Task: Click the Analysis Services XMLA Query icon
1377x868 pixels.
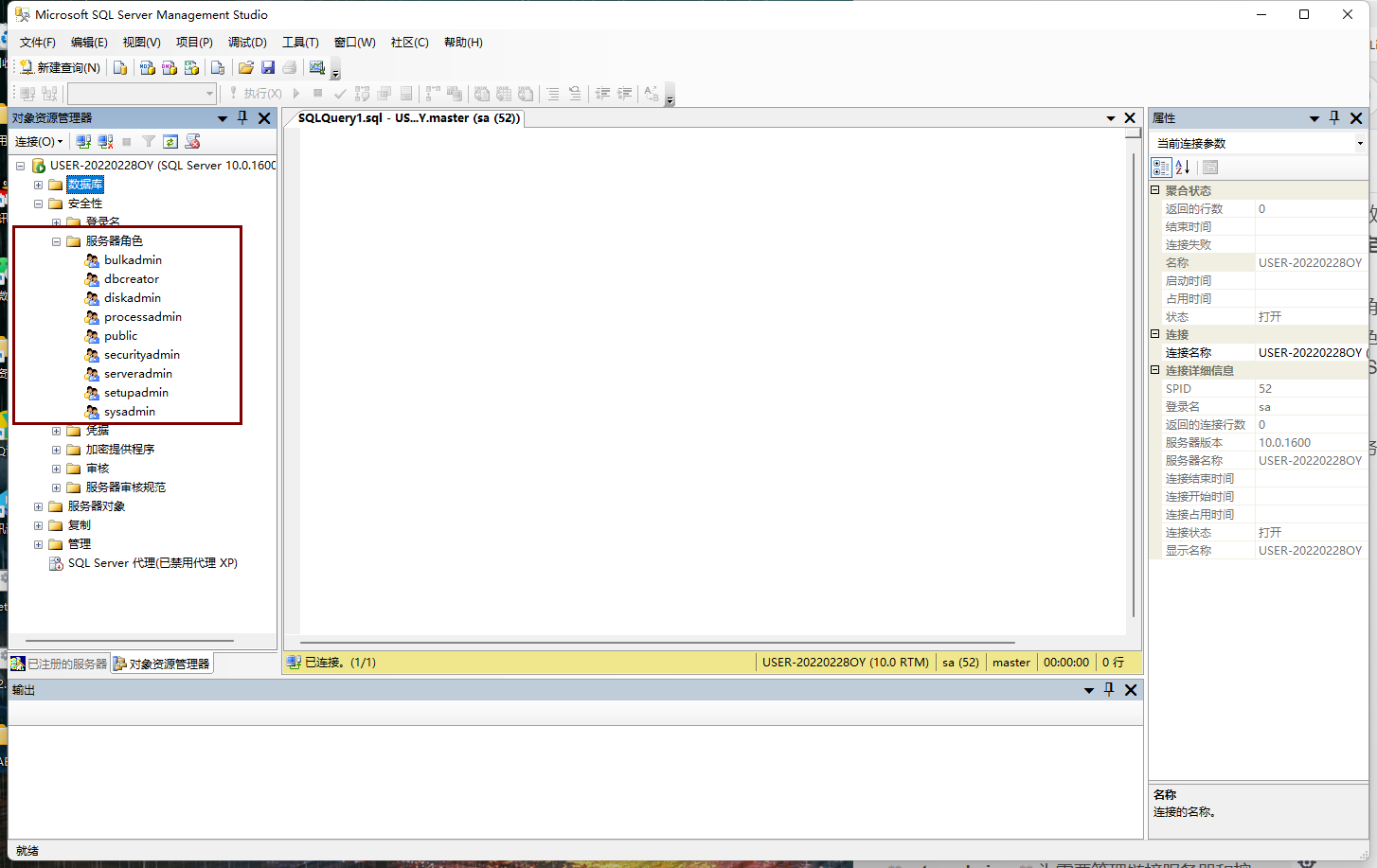Action: [x=192, y=67]
